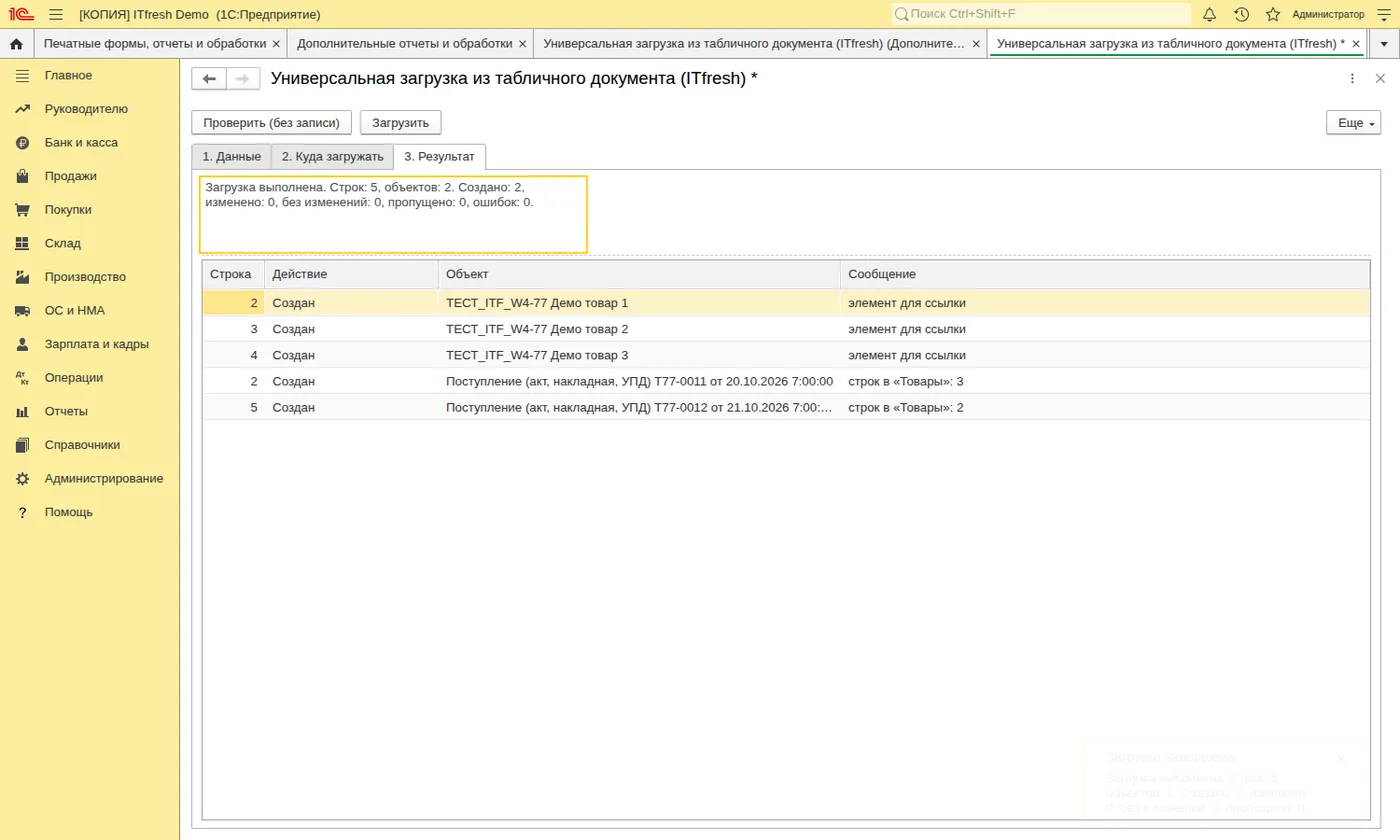
Task: Open notifications bell
Action: click(1209, 14)
